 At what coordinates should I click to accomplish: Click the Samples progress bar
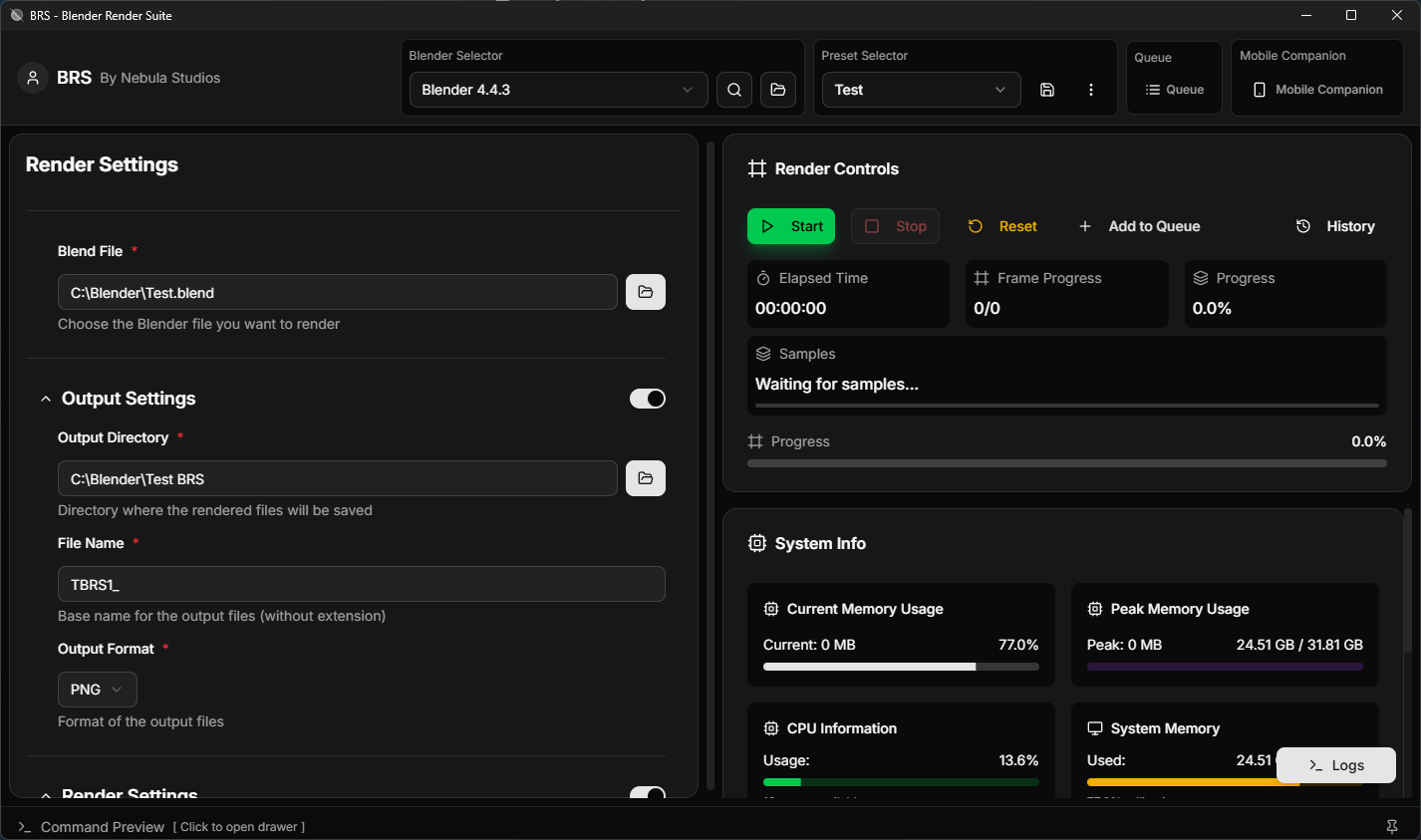point(1067,406)
